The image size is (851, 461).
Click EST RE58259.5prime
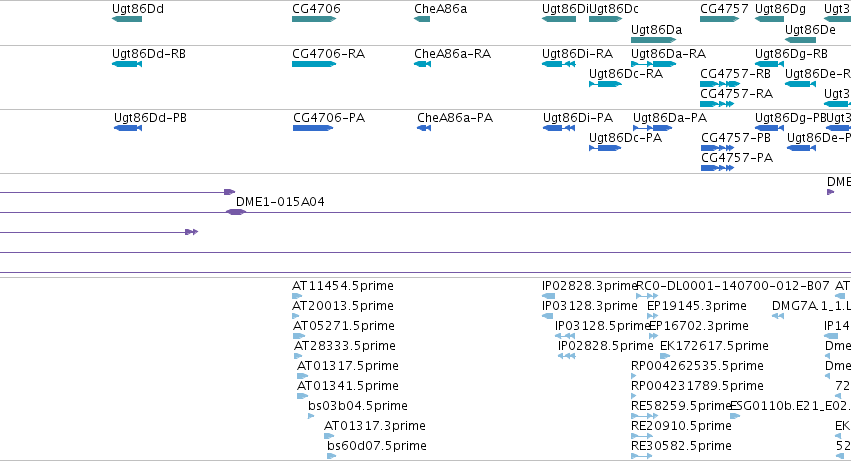(x=645, y=416)
